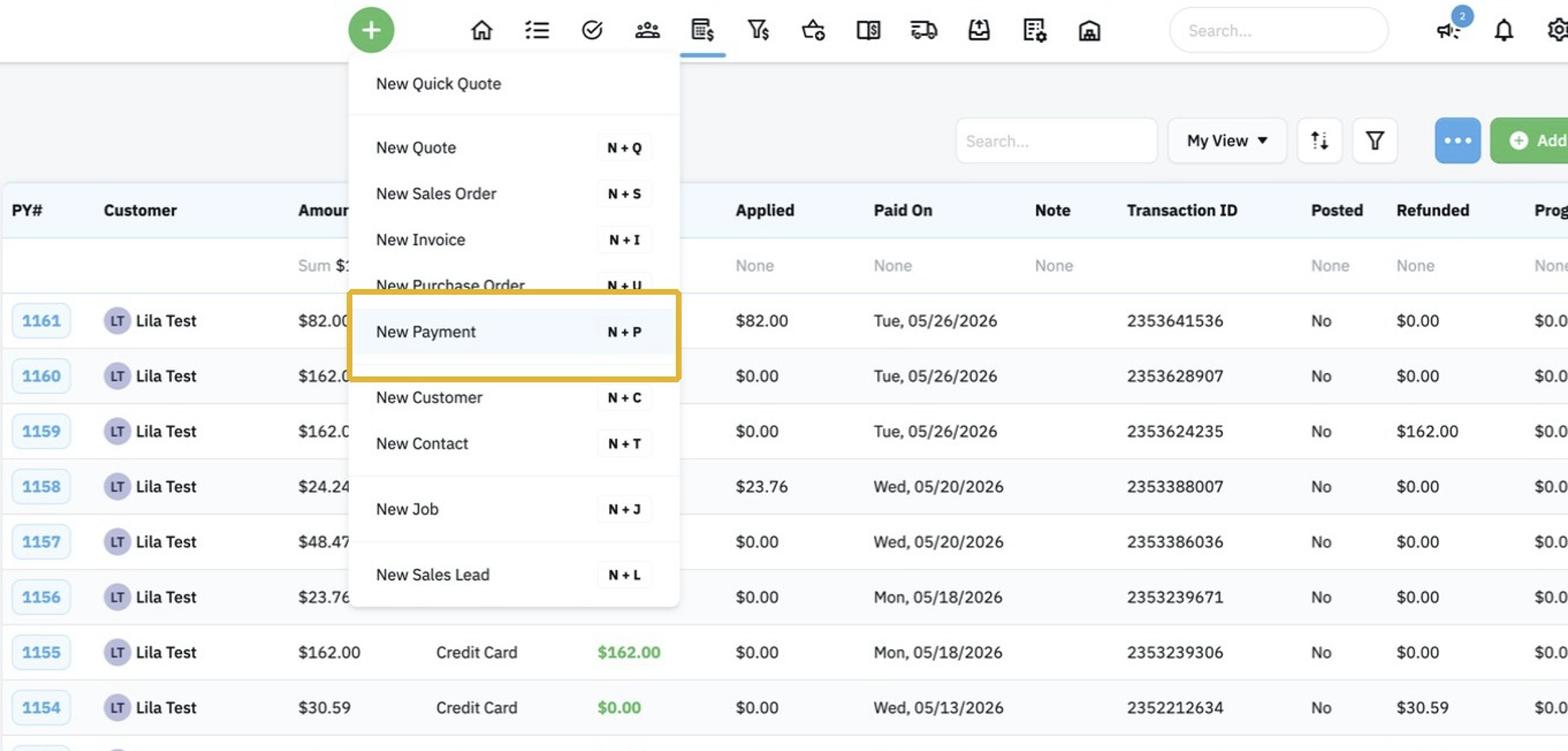Click Wed, 05/13/2026 paid-on date

[x=938, y=707]
